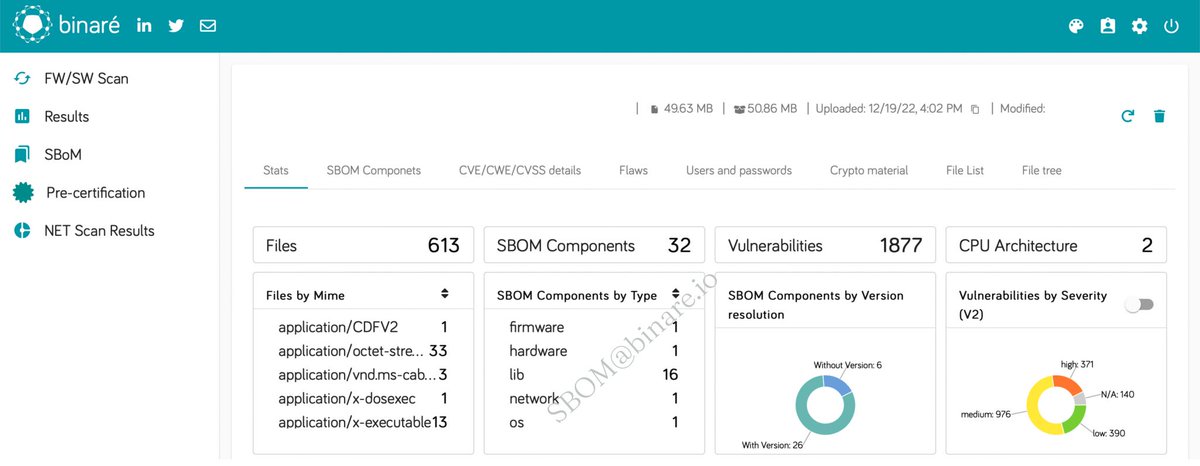Select the os component type row
Image resolution: width=1200 pixels, height=466 pixels.
pos(595,422)
